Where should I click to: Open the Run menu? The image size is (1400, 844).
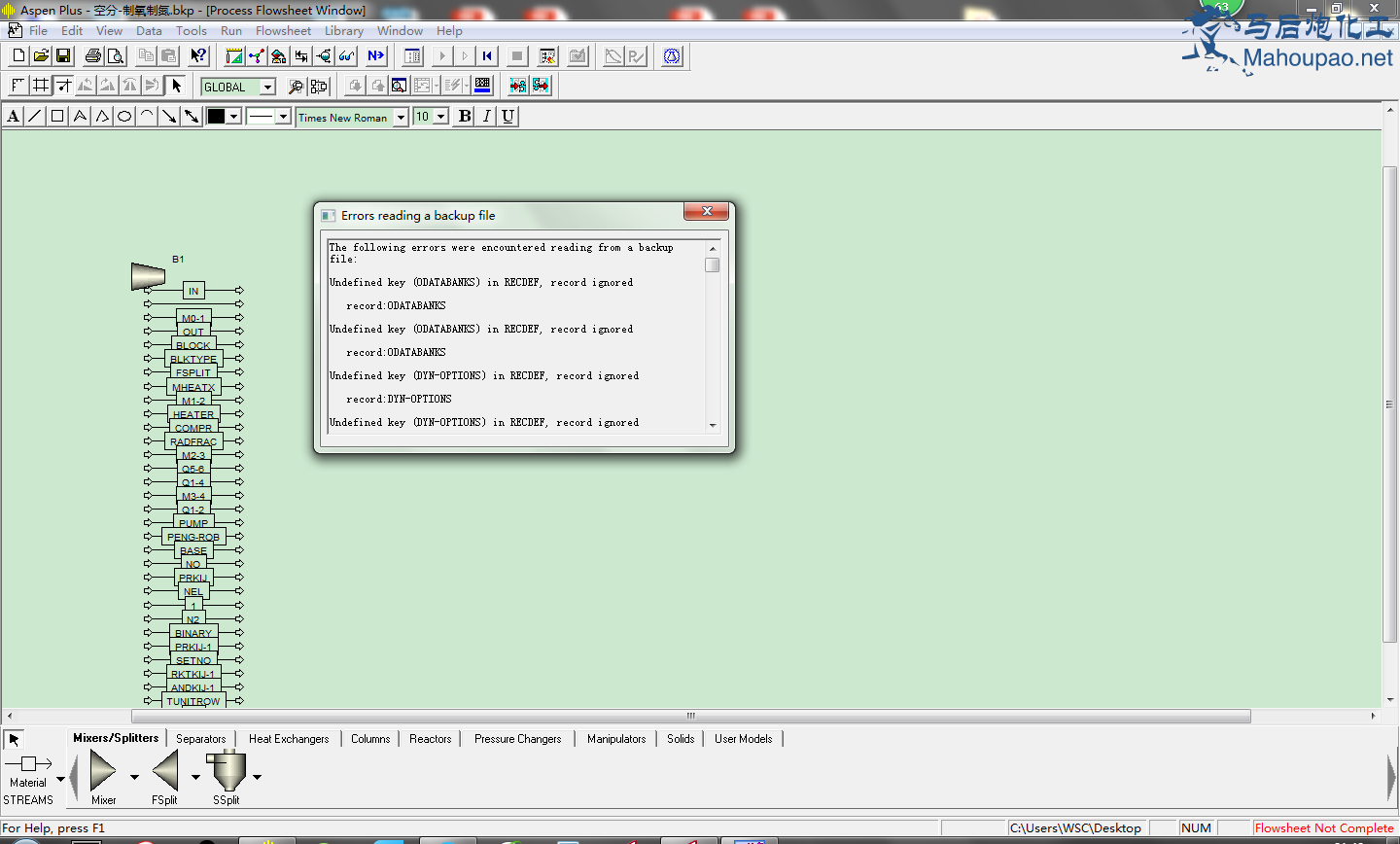coord(231,31)
